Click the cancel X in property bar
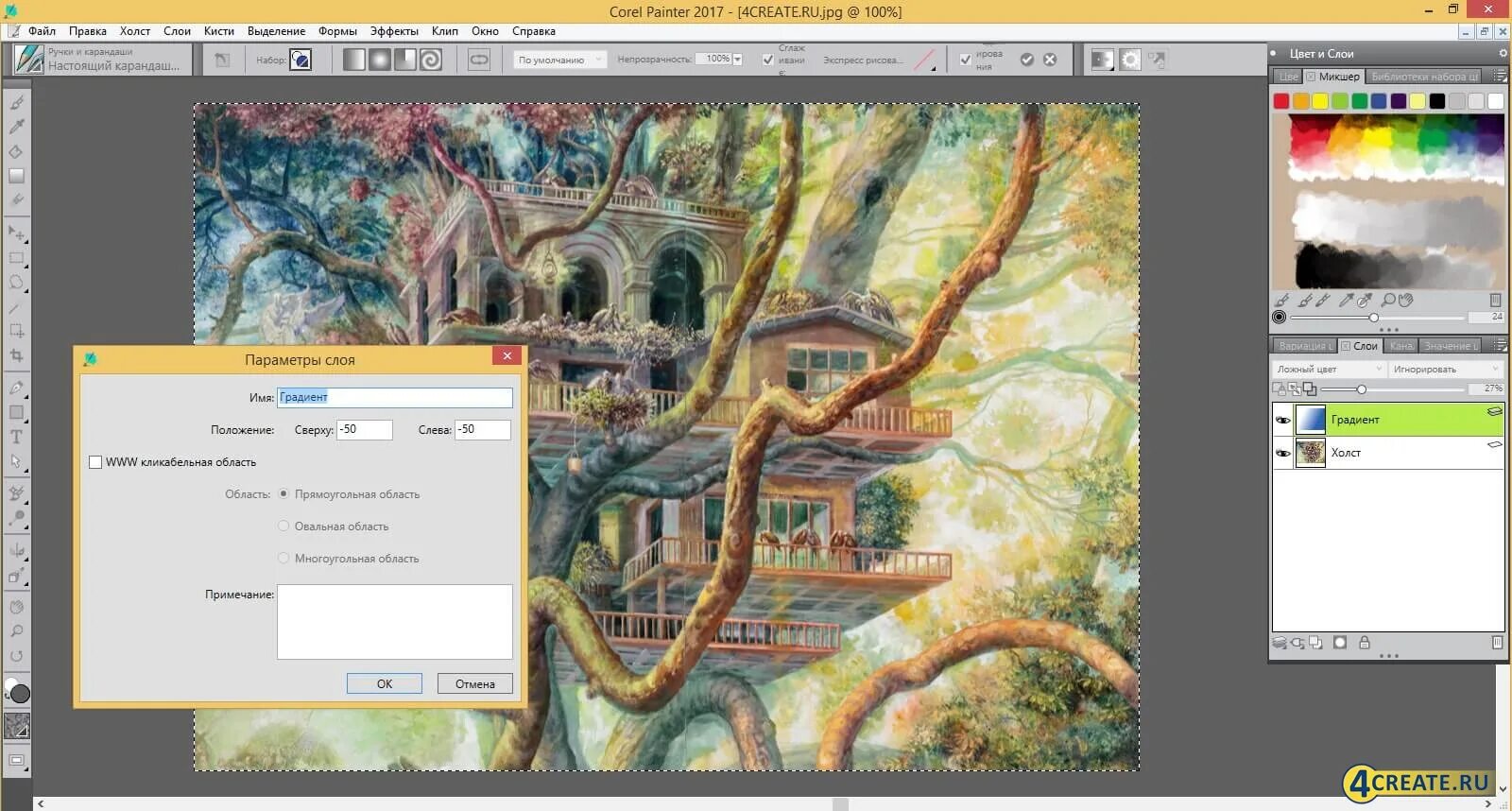The image size is (1512, 811). coord(1050,60)
